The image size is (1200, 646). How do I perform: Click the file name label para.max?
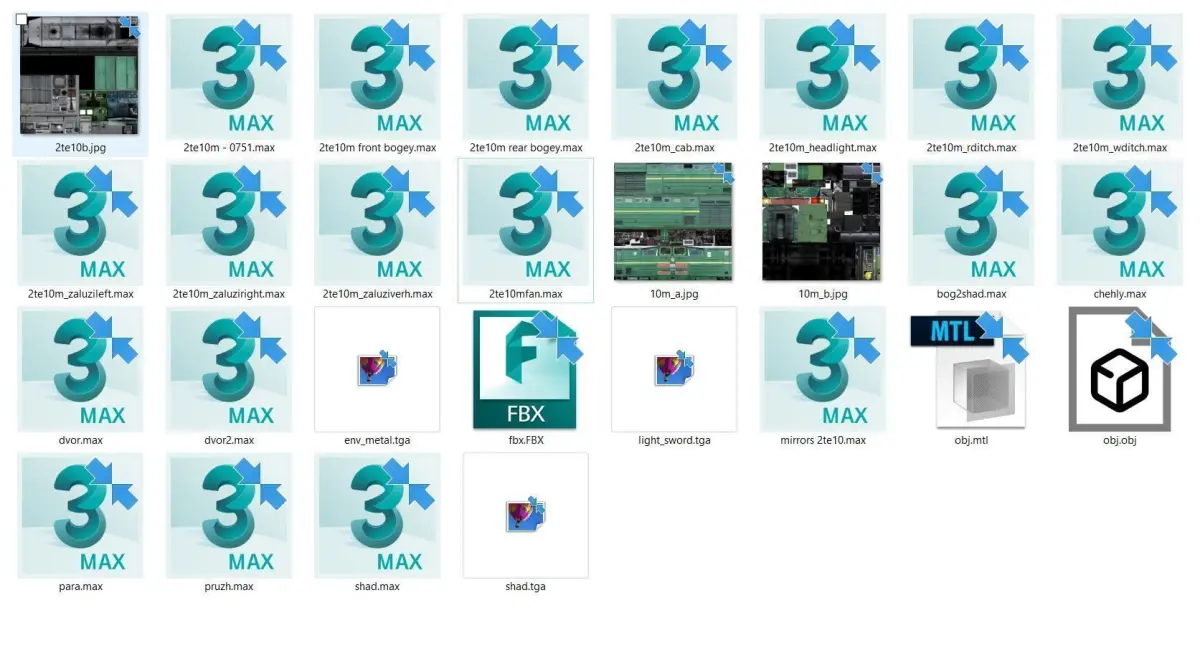tap(80, 586)
